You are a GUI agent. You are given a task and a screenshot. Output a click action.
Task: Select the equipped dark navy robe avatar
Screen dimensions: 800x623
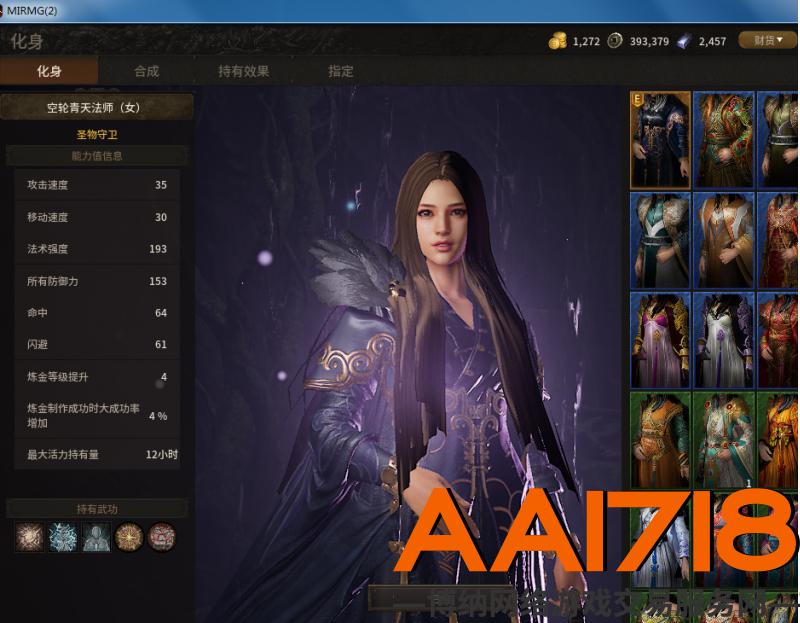[660, 140]
